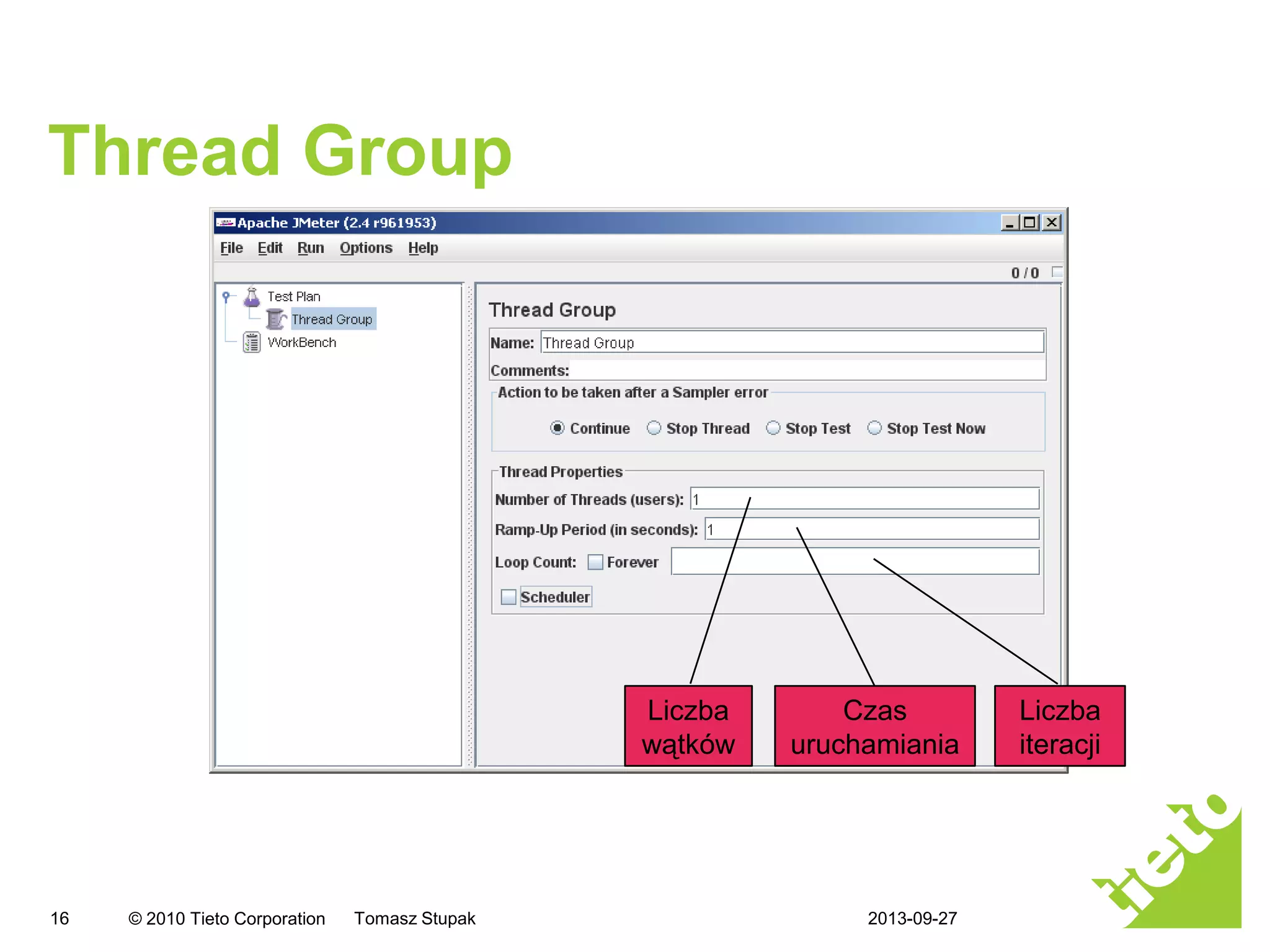
Task: Select the Continue radio button
Action: tap(557, 428)
